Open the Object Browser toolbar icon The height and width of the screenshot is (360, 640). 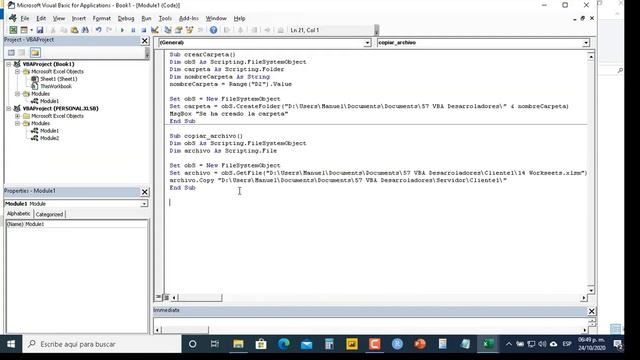tap(189, 30)
